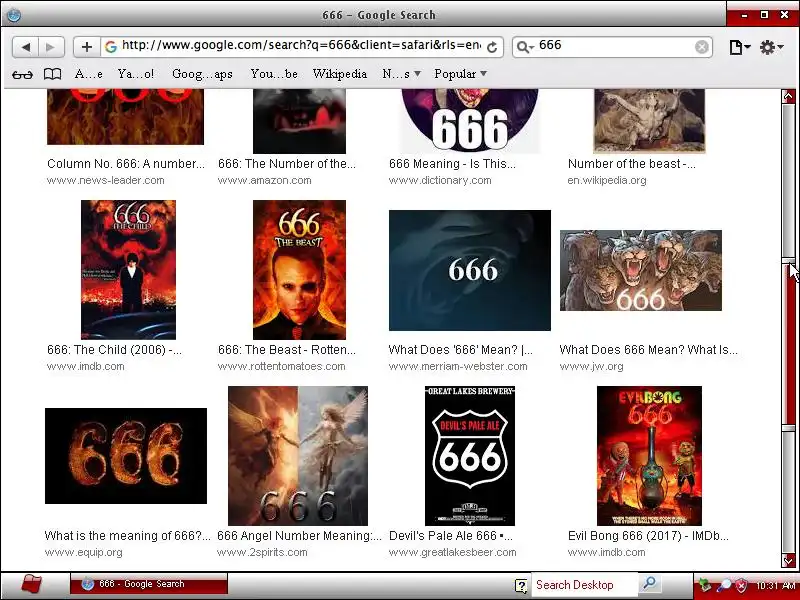
Task: Activate '666 - Google Search' taskbar button
Action: [149, 584]
